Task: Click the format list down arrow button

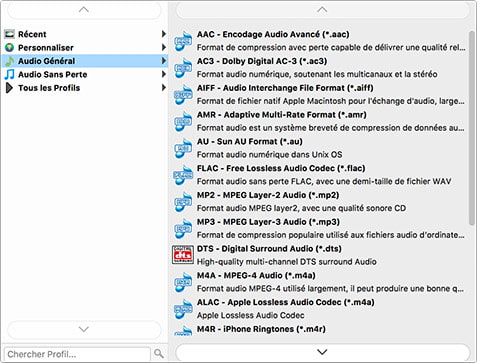Action: (322, 352)
